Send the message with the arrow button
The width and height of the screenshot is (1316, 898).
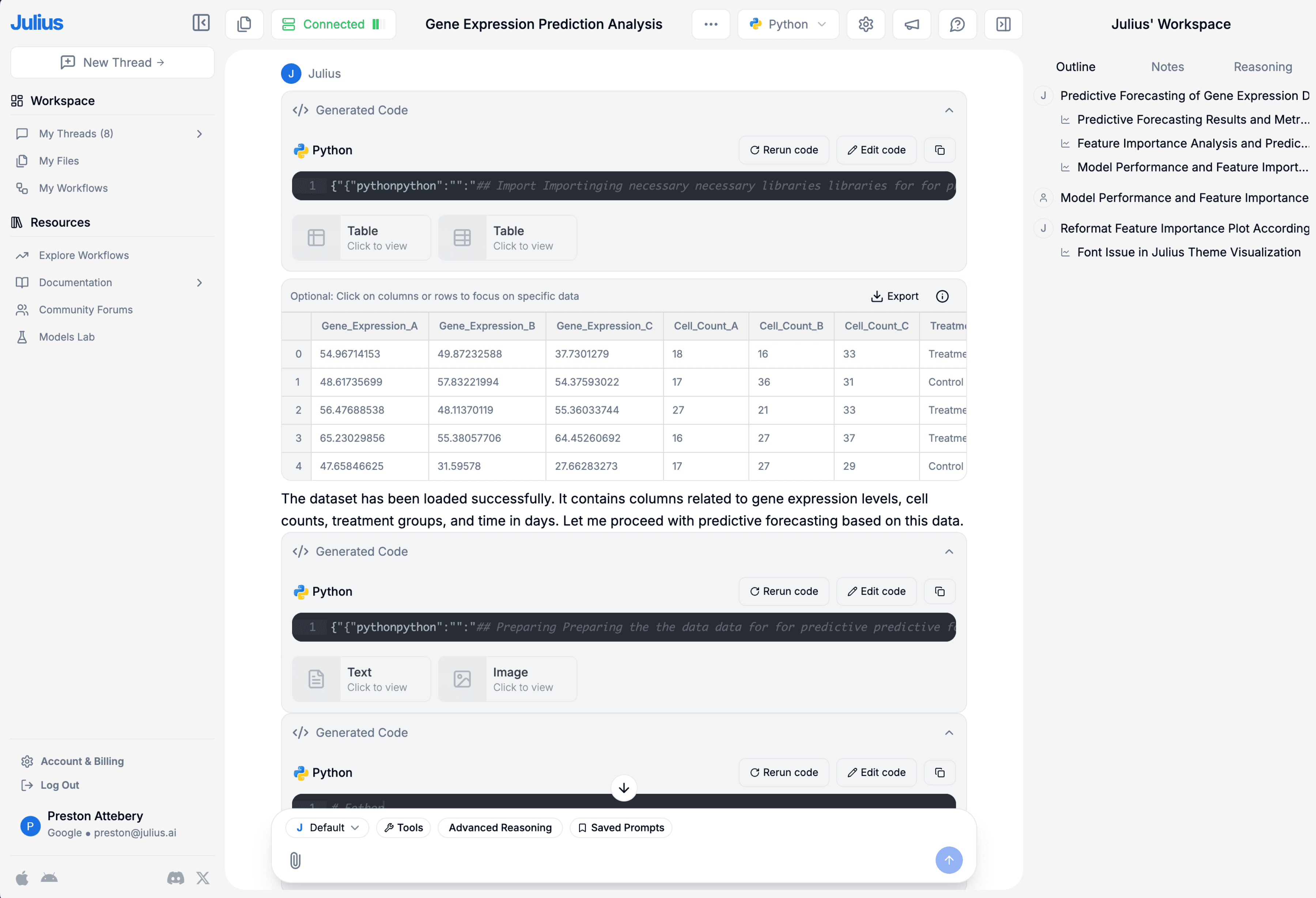949,860
